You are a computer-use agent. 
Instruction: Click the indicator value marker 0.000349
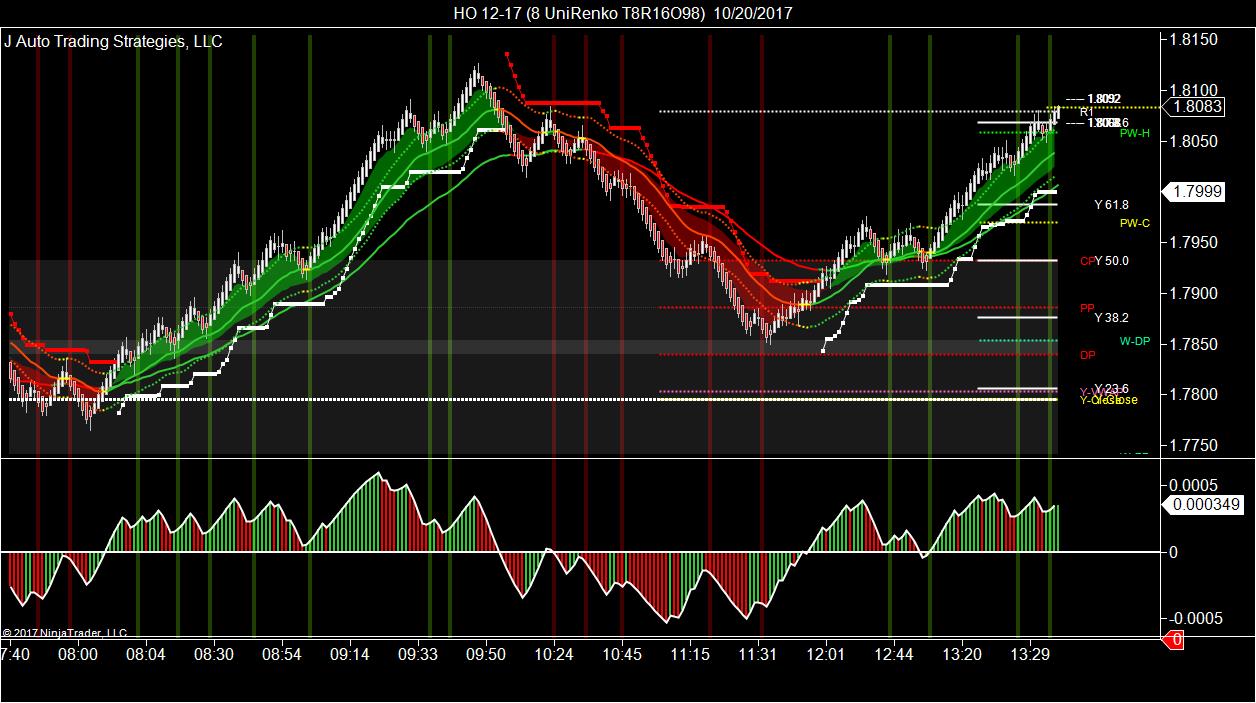tap(1203, 506)
